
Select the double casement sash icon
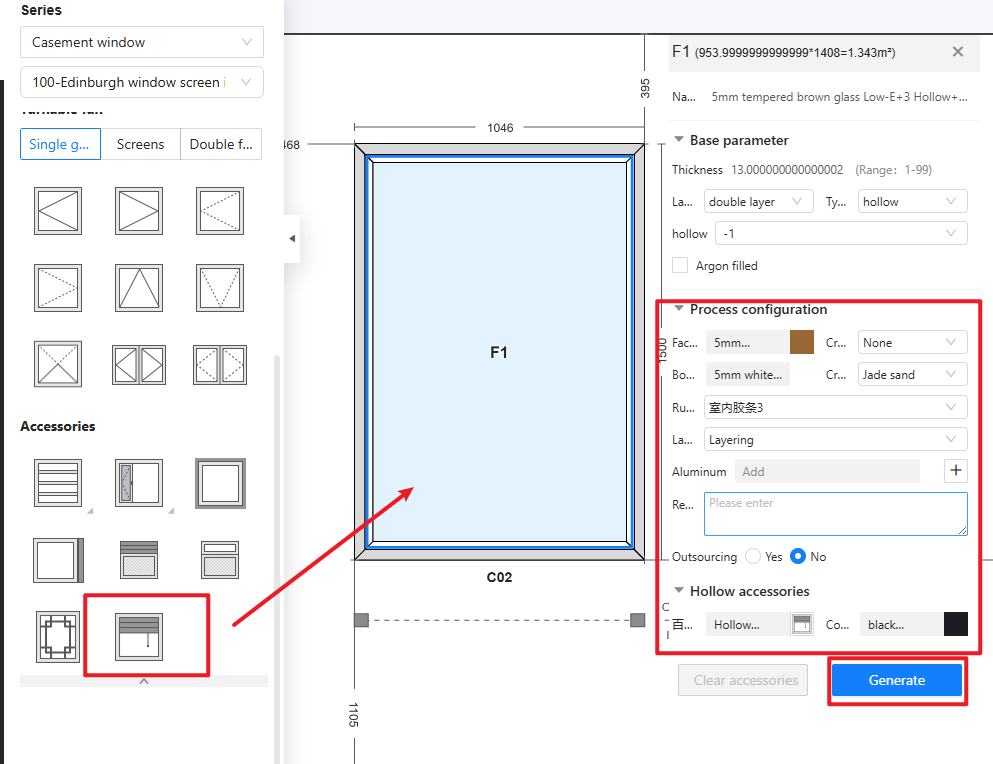point(139,364)
